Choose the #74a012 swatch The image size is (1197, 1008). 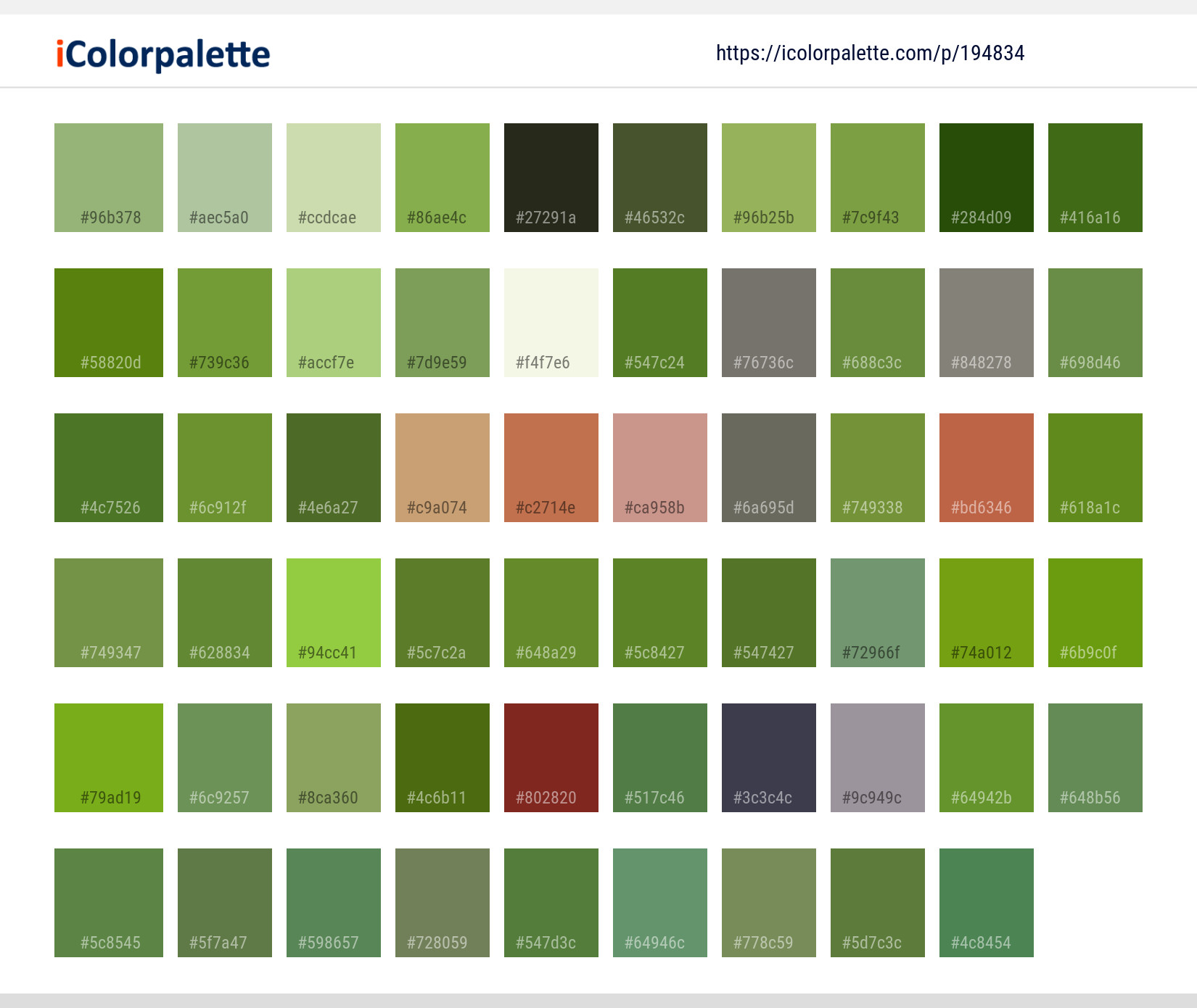987,613
